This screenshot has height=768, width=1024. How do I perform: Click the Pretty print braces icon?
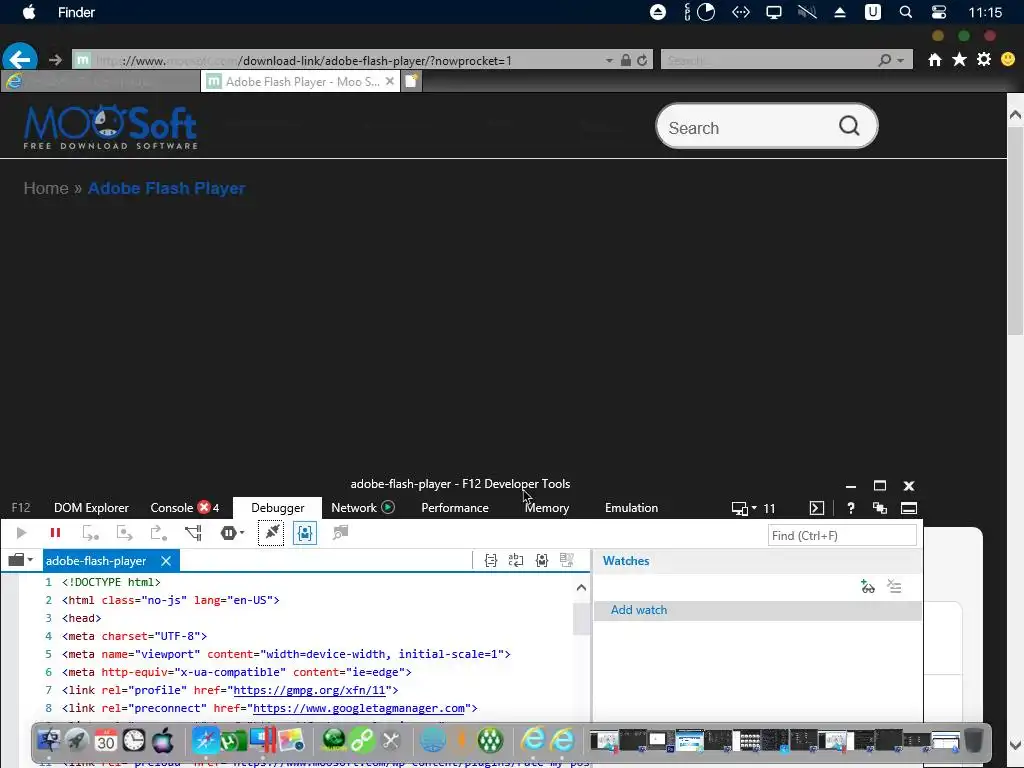pos(491,560)
